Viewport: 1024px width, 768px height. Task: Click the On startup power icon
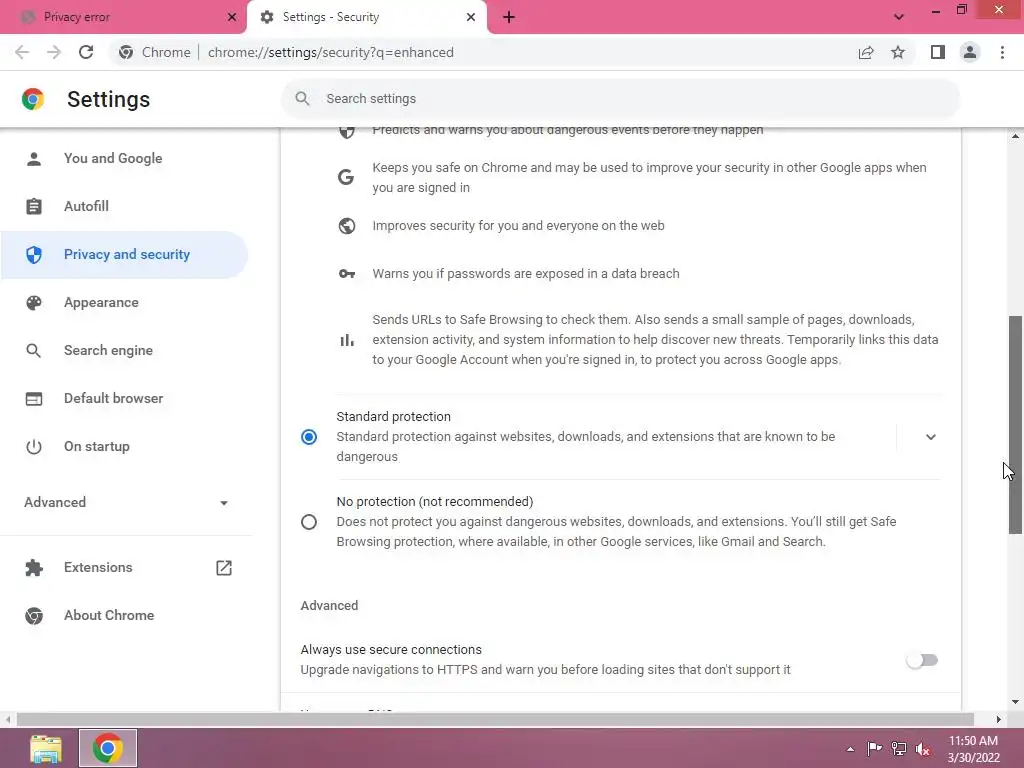click(34, 447)
